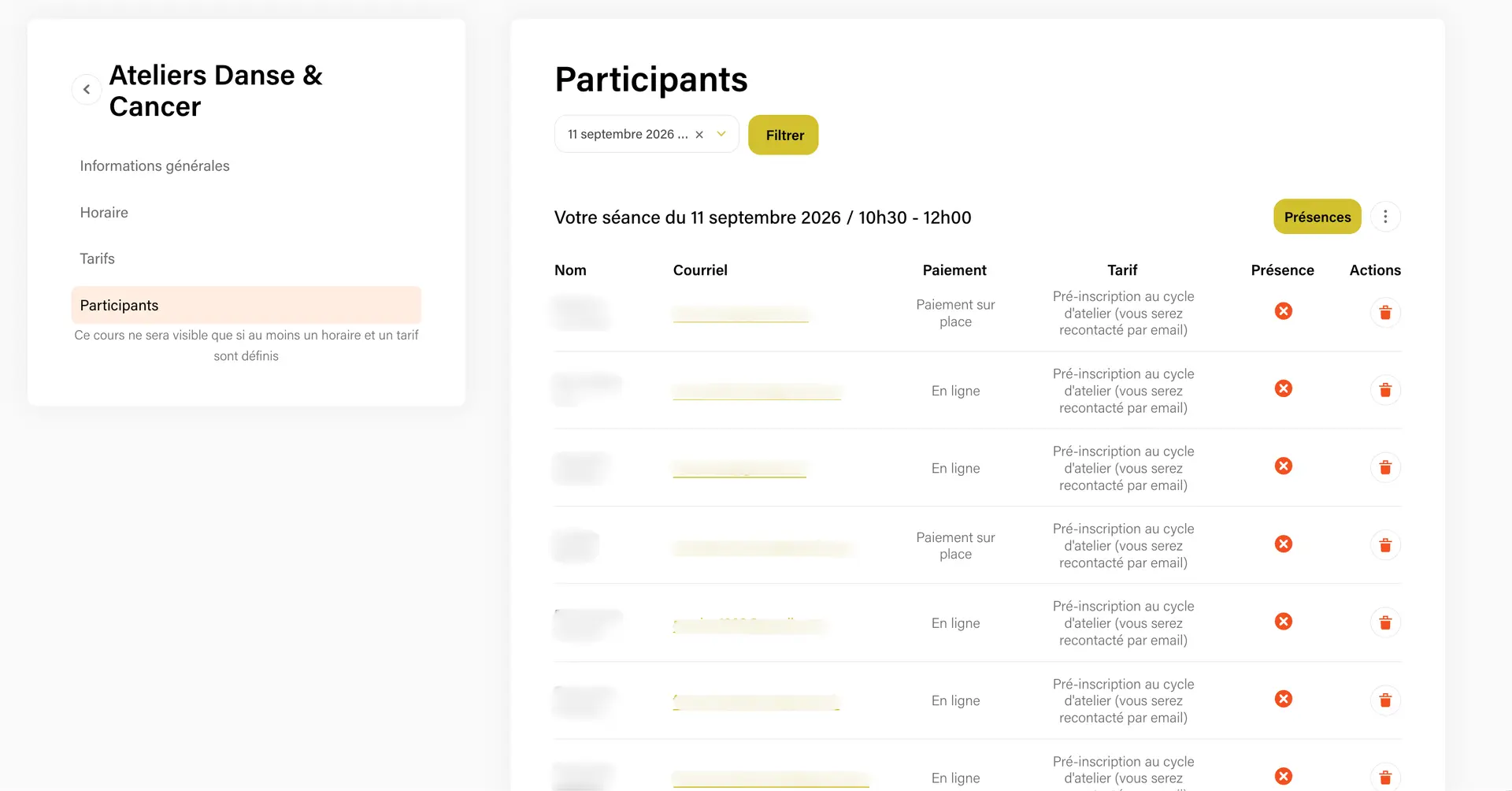Open the three-dot menu next to Présences

click(1385, 217)
